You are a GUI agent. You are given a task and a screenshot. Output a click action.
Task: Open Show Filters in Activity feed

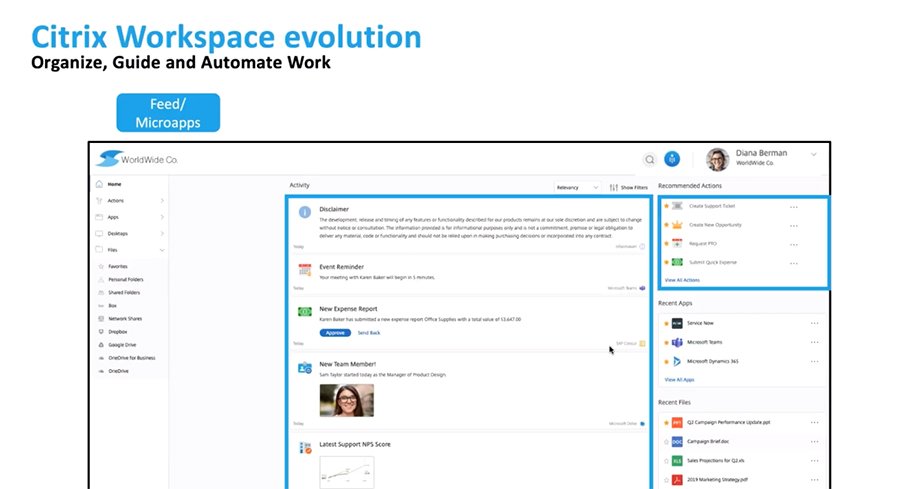coord(628,187)
